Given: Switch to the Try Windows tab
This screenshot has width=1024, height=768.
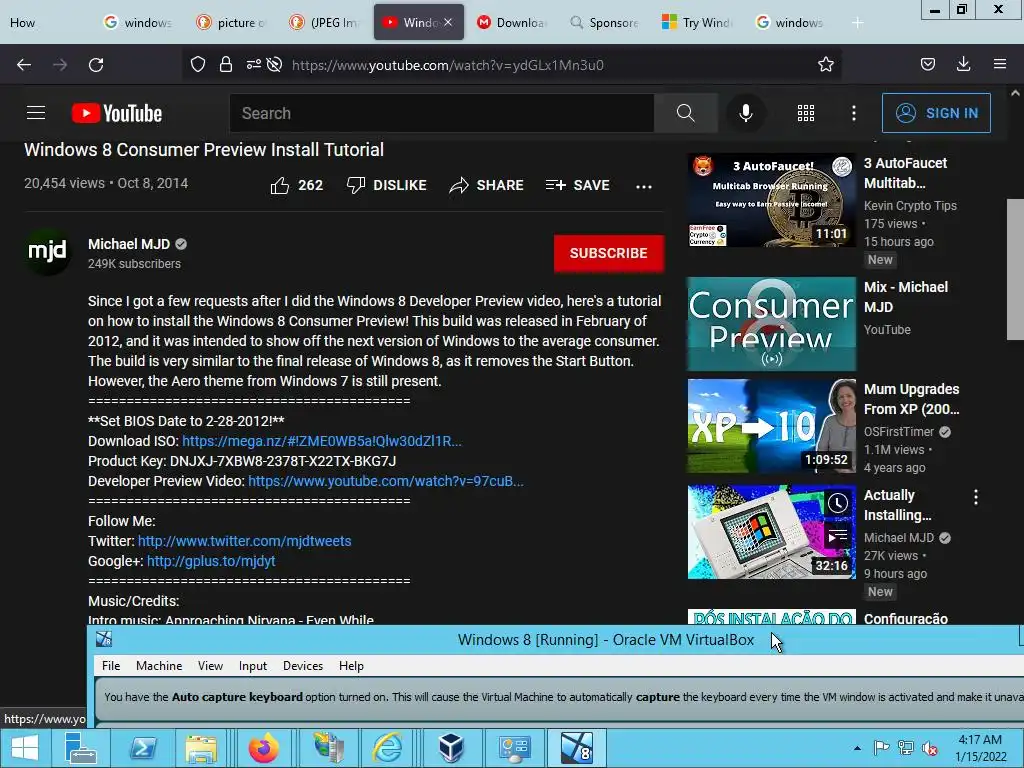Looking at the screenshot, I should [697, 22].
